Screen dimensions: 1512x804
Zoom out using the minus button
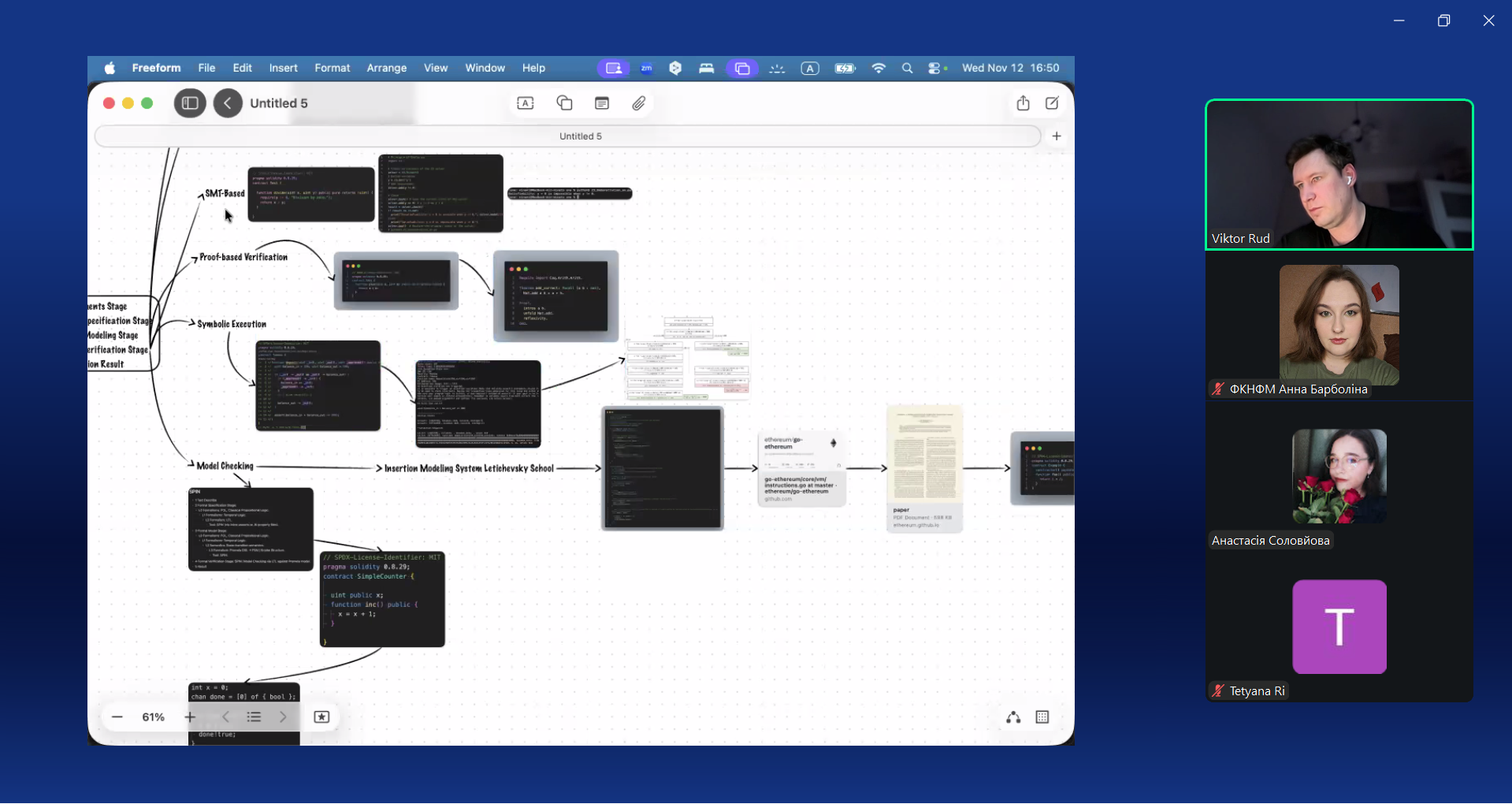117,717
